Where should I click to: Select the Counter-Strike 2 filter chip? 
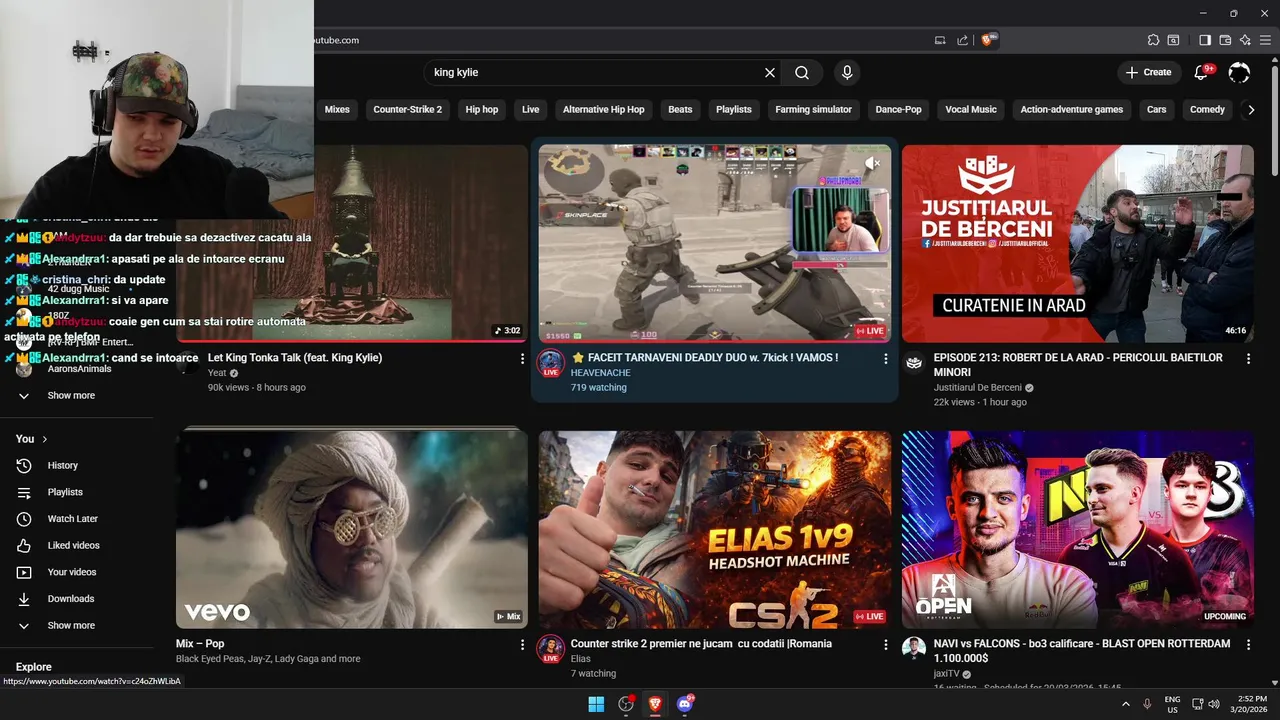pos(407,110)
